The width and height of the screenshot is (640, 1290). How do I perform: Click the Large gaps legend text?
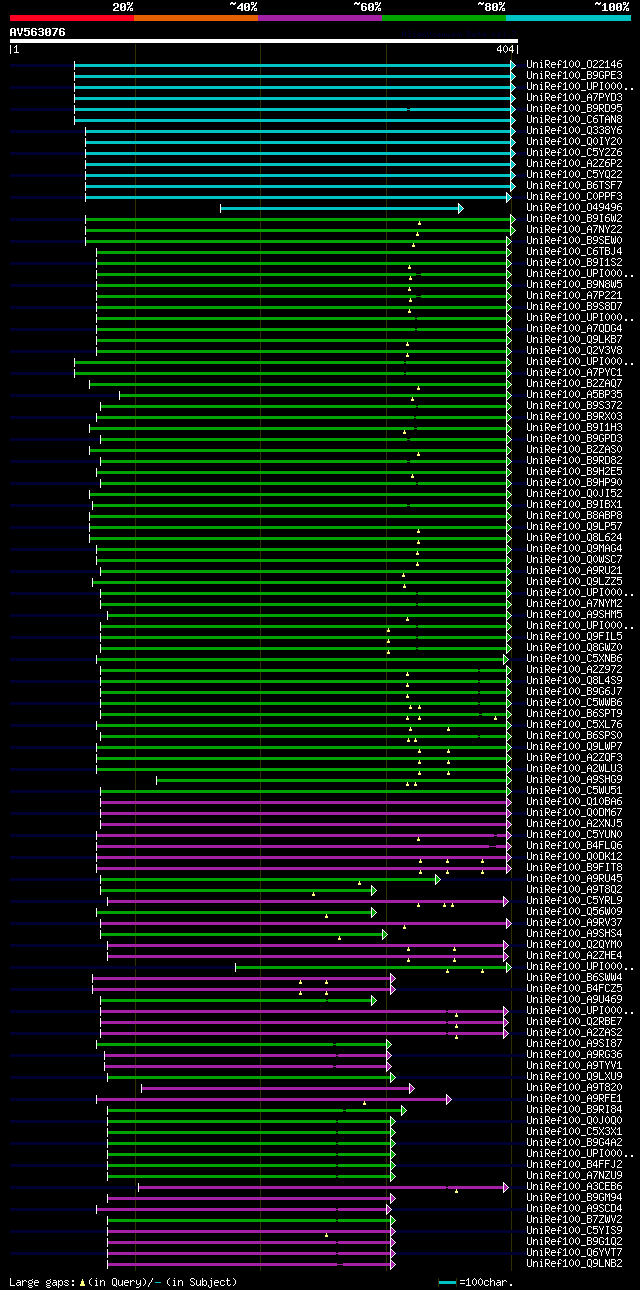pyautogui.click(x=124, y=1281)
